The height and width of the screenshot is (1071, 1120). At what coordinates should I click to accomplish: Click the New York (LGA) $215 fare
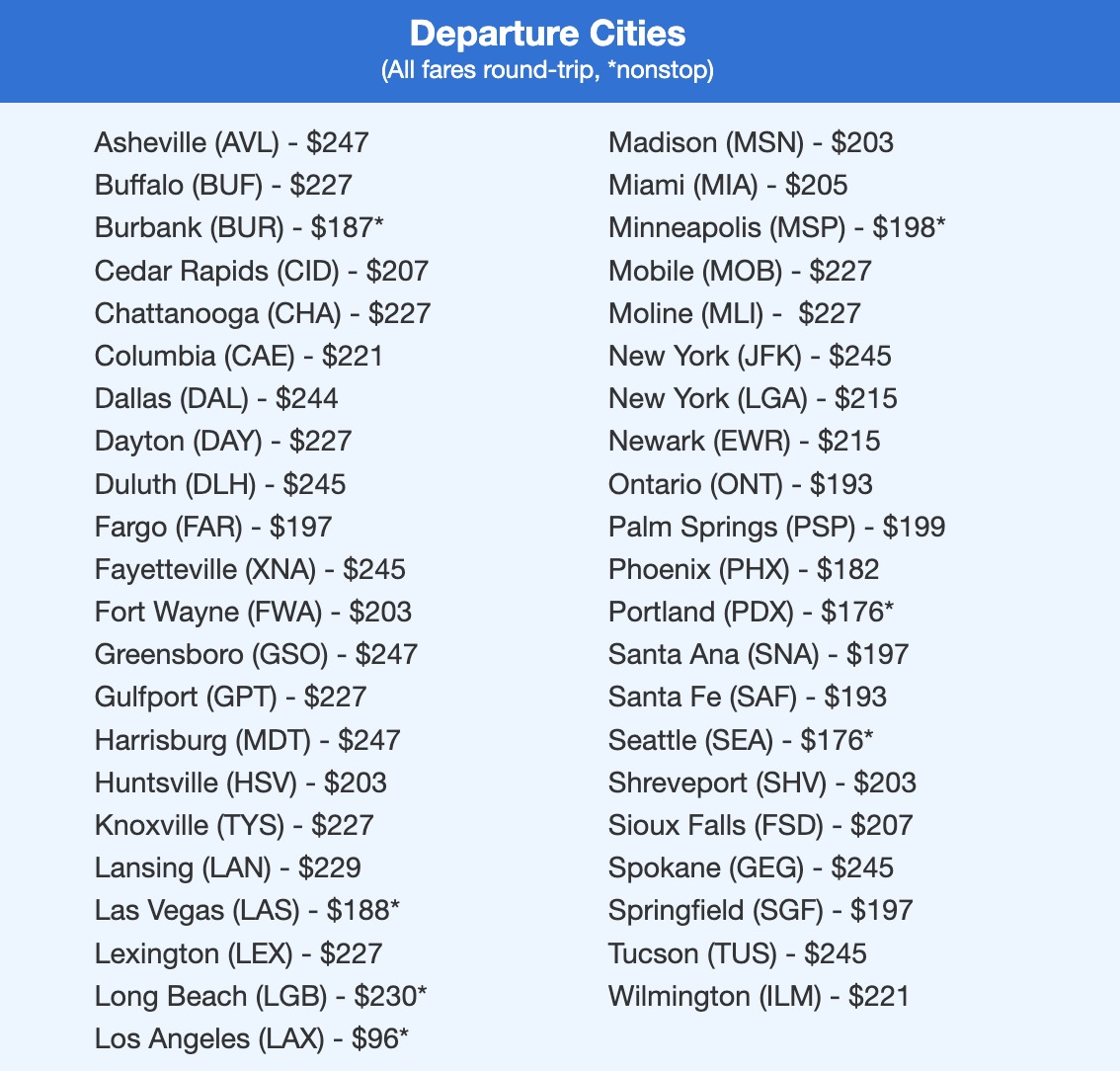pyautogui.click(x=753, y=398)
